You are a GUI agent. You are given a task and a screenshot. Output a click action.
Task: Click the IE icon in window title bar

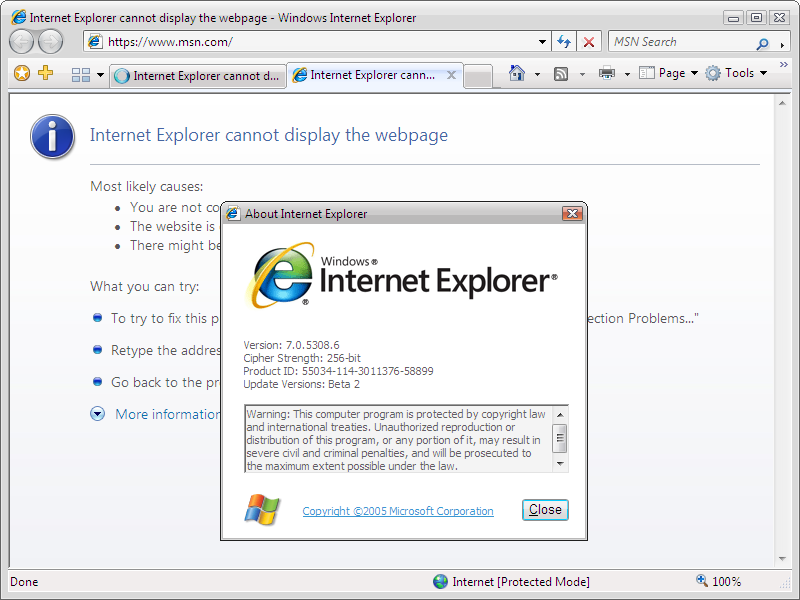click(x=18, y=17)
